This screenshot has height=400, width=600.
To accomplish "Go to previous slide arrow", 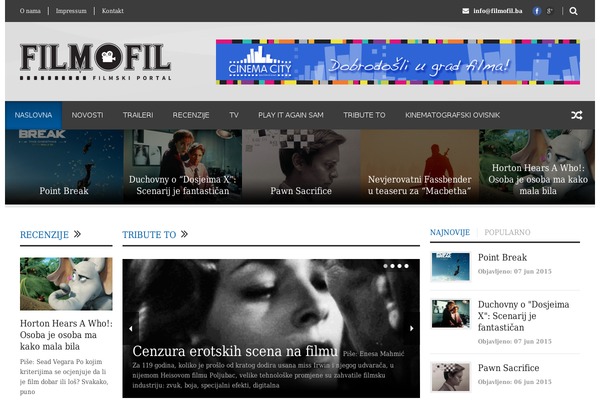I will pyautogui.click(x=131, y=328).
